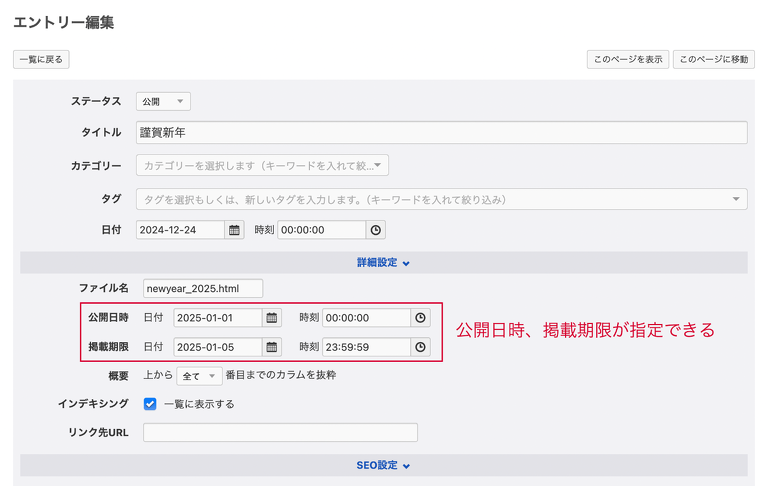Screen dimensions: 768x486
Task: Open the ステータス 公開 dropdown
Action: 163,101
